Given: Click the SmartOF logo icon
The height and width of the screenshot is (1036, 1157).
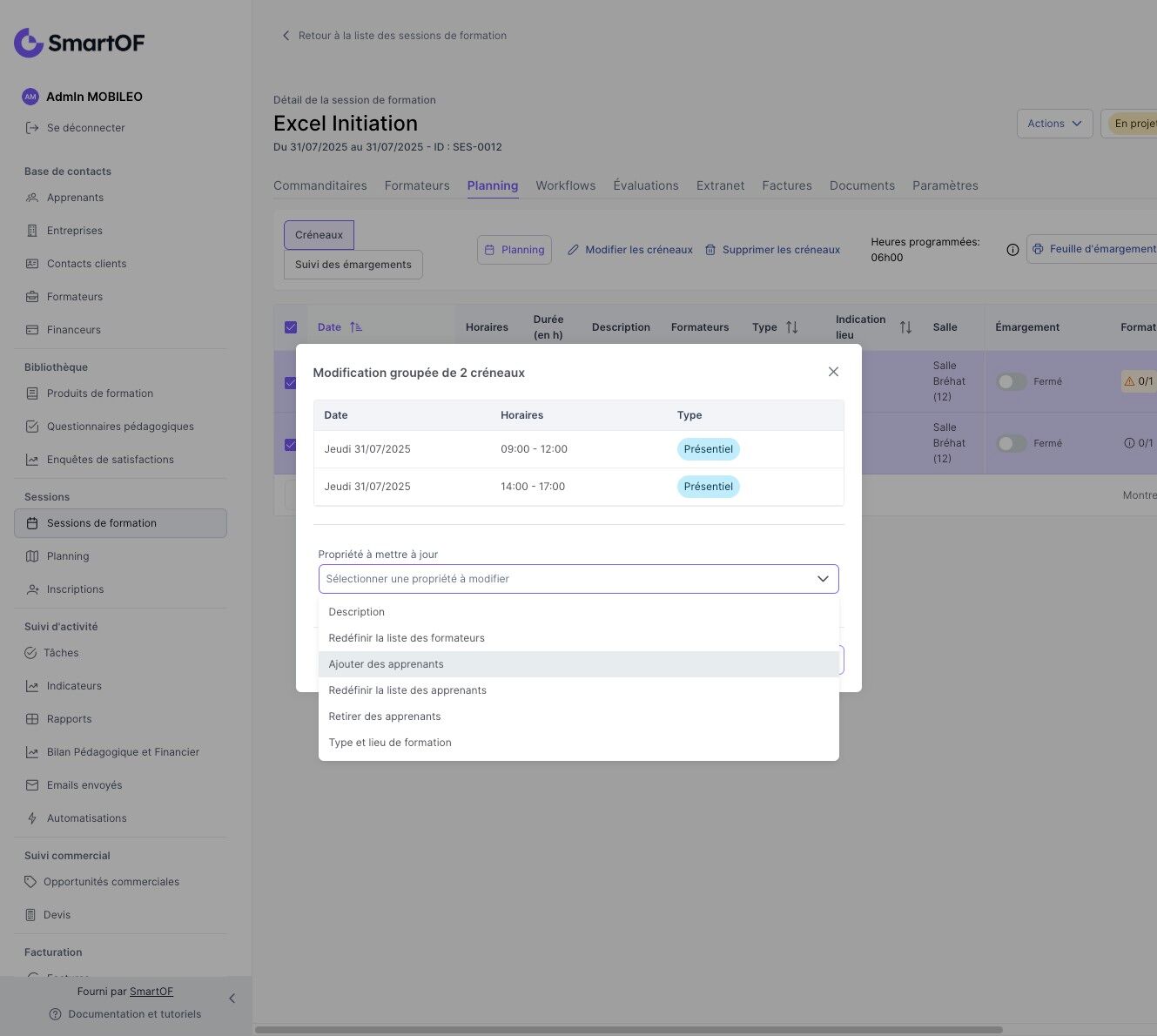Looking at the screenshot, I should click(x=29, y=42).
